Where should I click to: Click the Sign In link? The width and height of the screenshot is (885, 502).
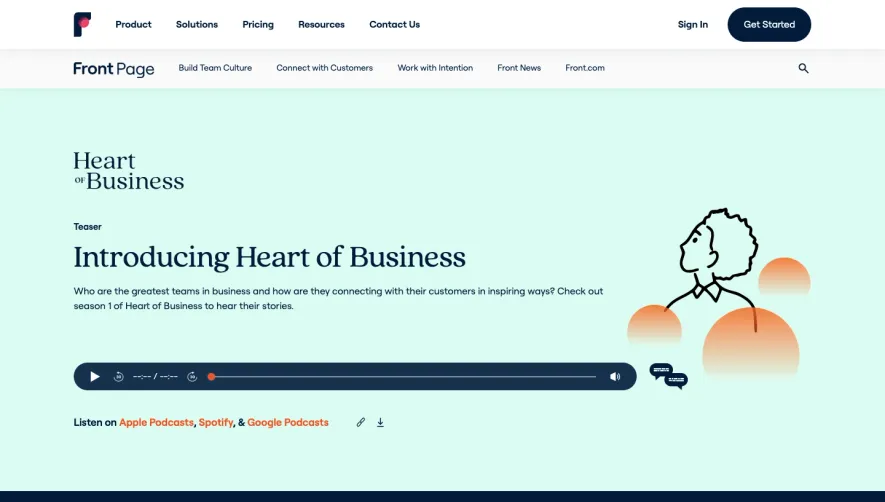point(693,24)
